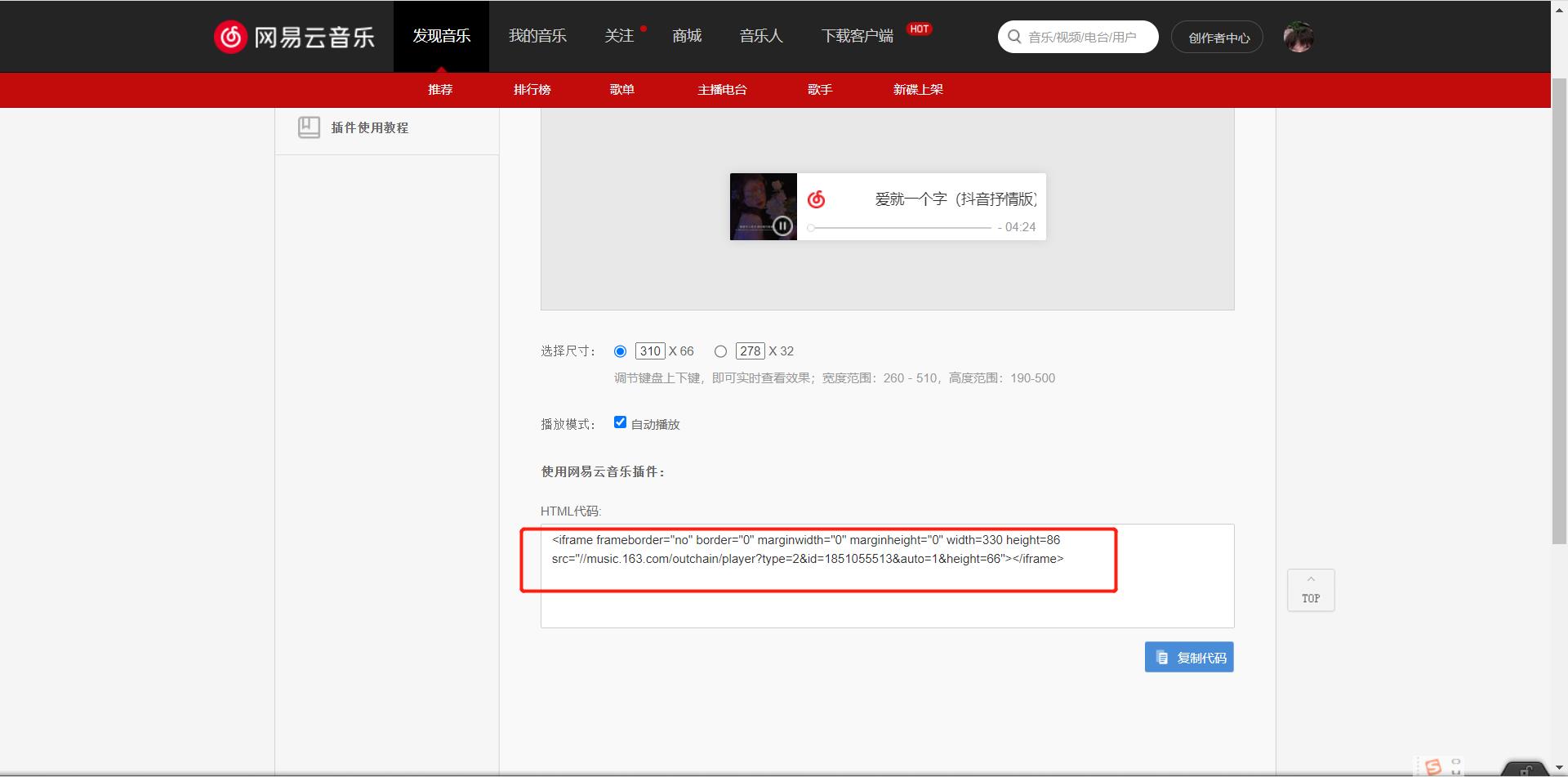Open 插件使用教程 in the sidebar
This screenshot has height=777, width=1568.
point(370,127)
